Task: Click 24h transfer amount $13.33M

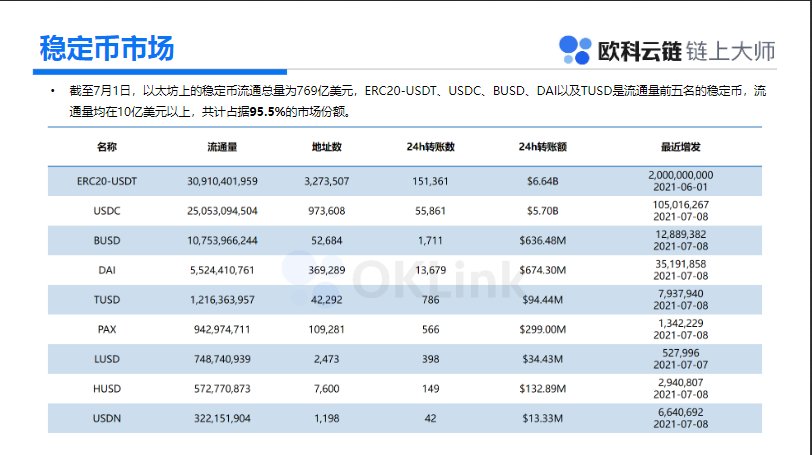Action: [x=543, y=418]
